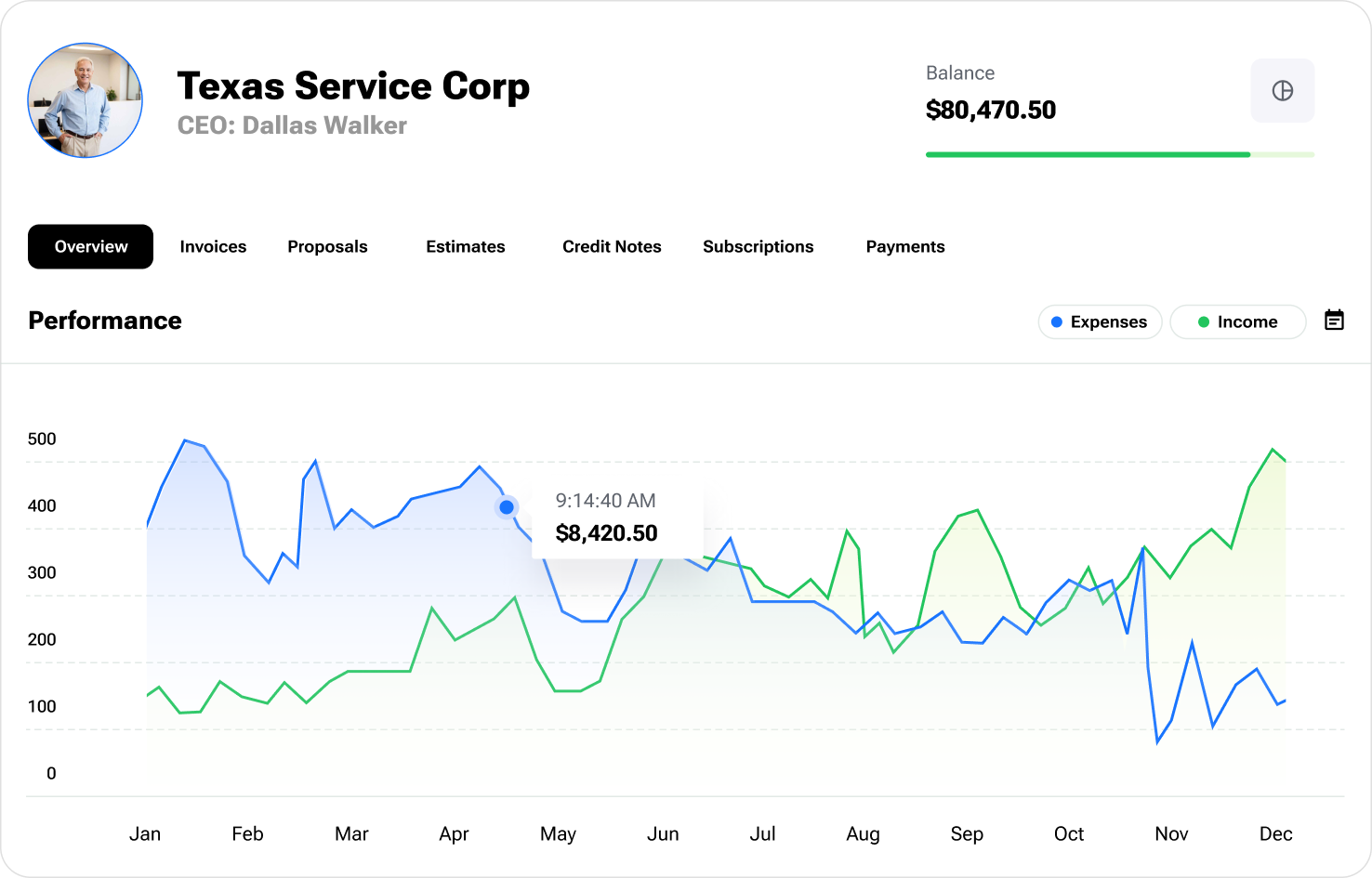Click Dallas Walker's profile photo

coord(86,100)
